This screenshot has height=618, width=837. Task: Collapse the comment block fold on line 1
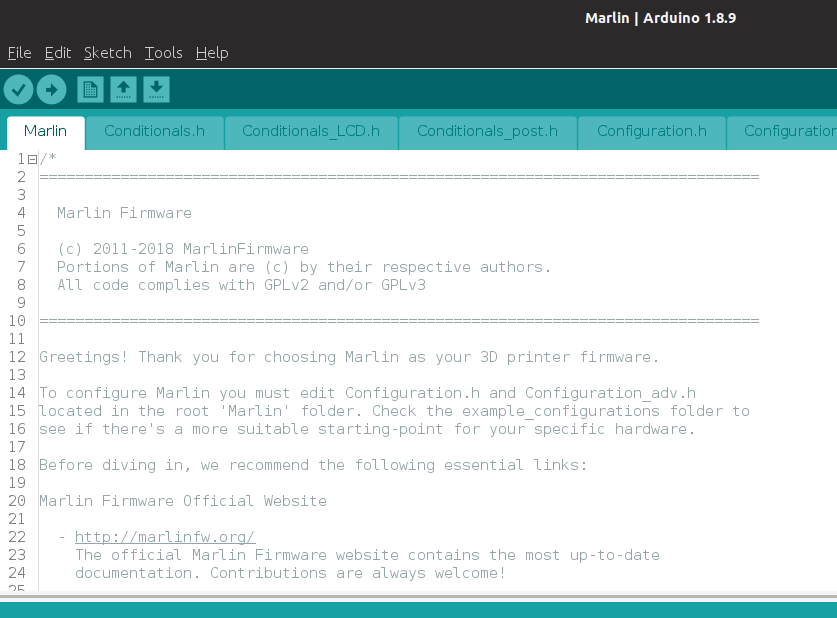pyautogui.click(x=32, y=159)
